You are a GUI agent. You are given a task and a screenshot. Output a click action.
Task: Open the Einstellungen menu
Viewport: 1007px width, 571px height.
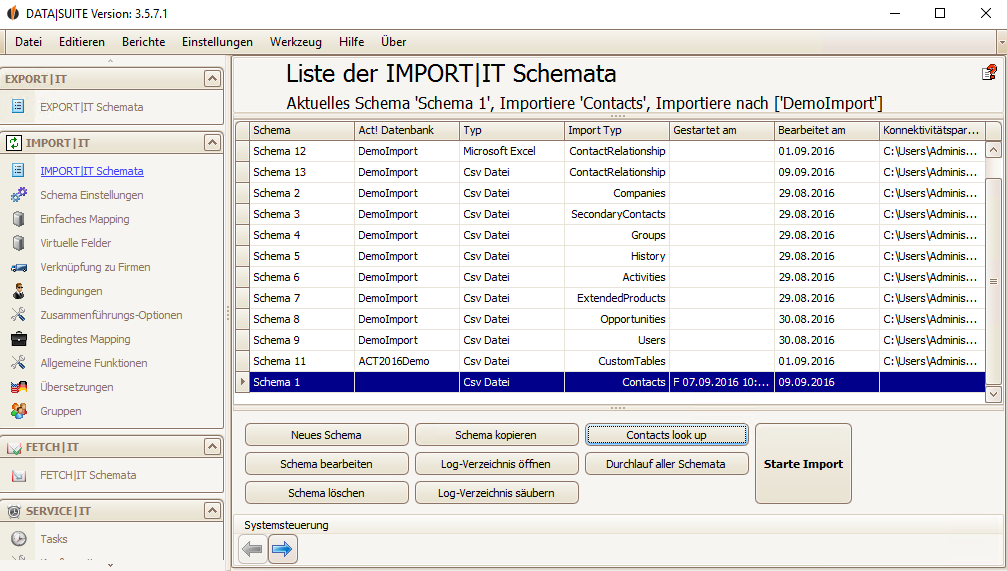(217, 42)
